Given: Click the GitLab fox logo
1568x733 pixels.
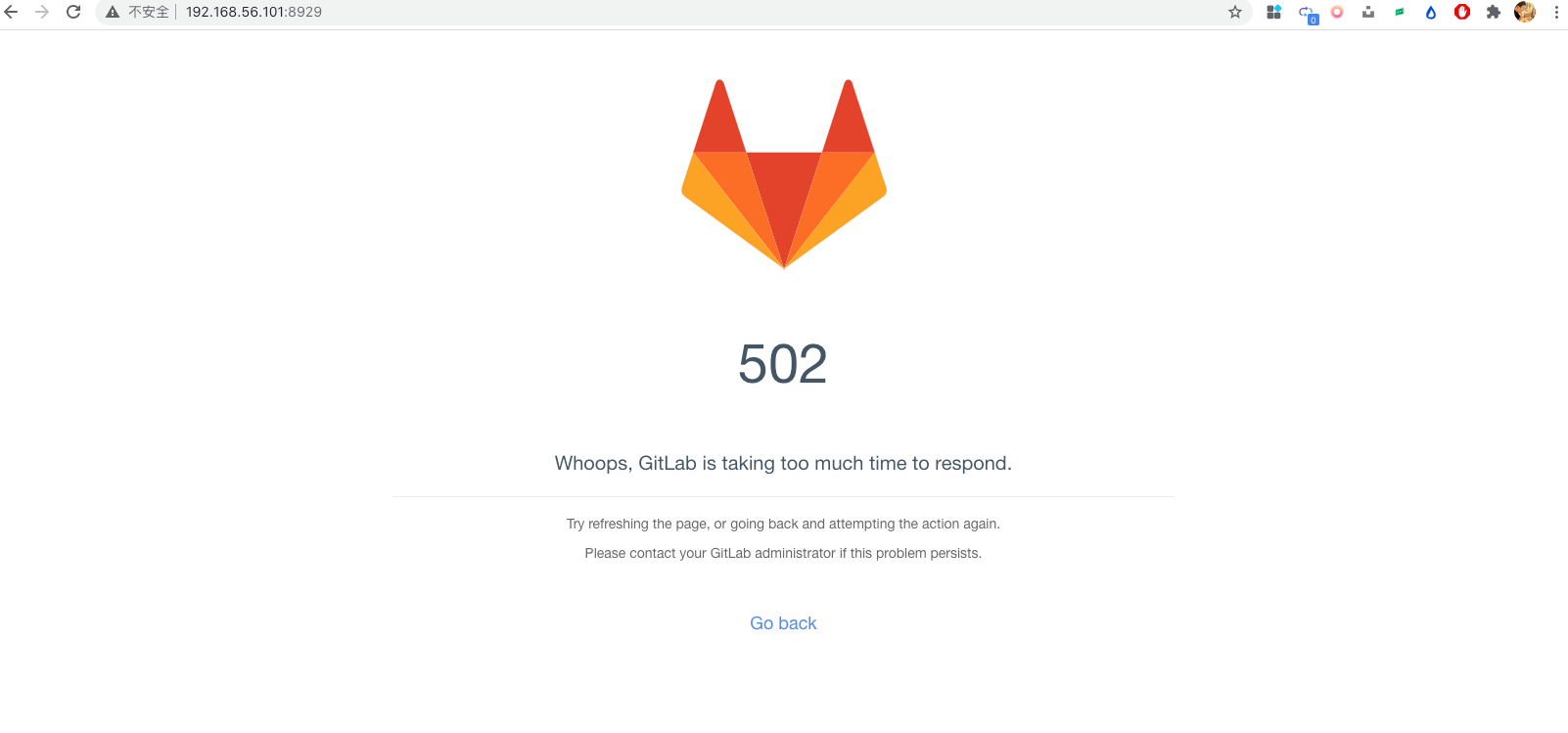Looking at the screenshot, I should point(784,174).
